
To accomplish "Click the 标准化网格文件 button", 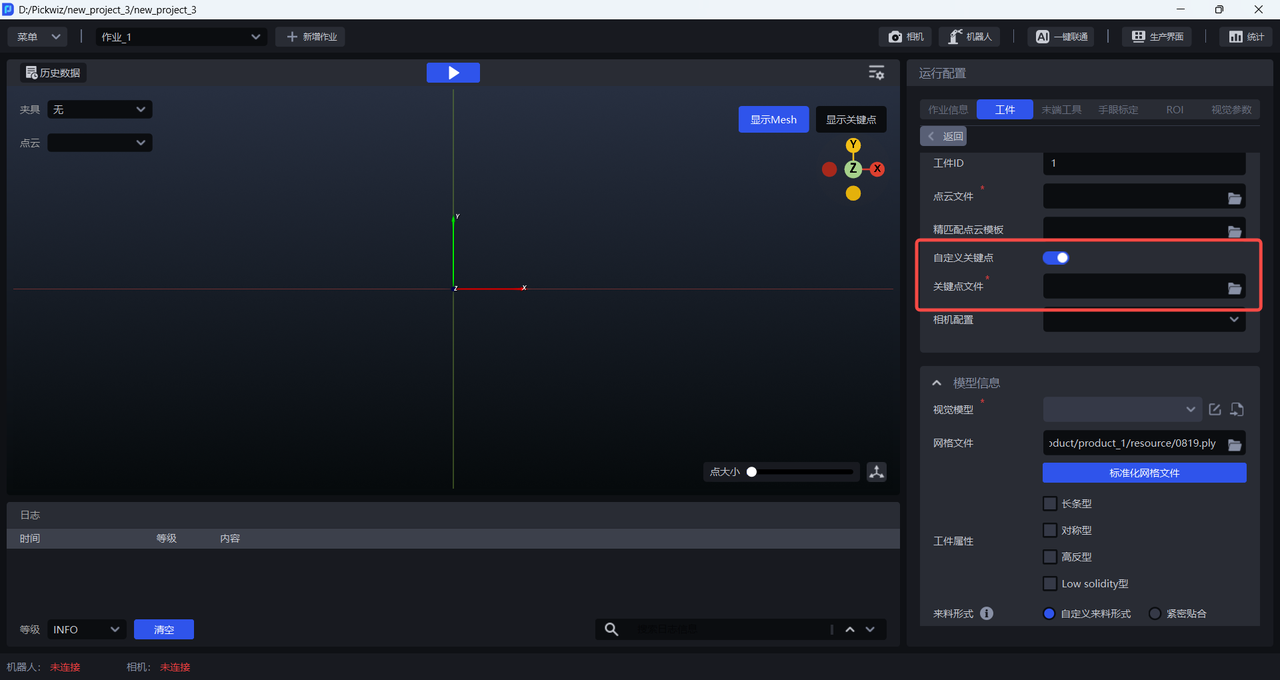I will click(1144, 473).
